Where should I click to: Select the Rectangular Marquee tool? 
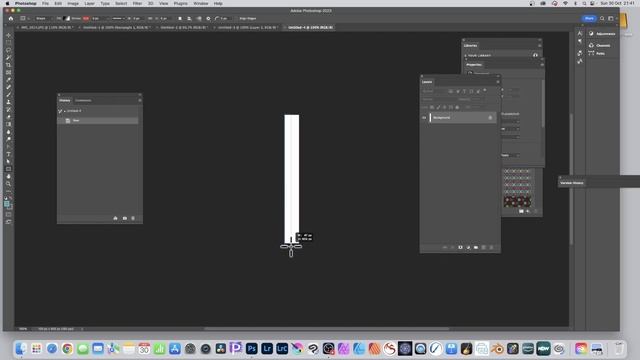tap(9, 43)
